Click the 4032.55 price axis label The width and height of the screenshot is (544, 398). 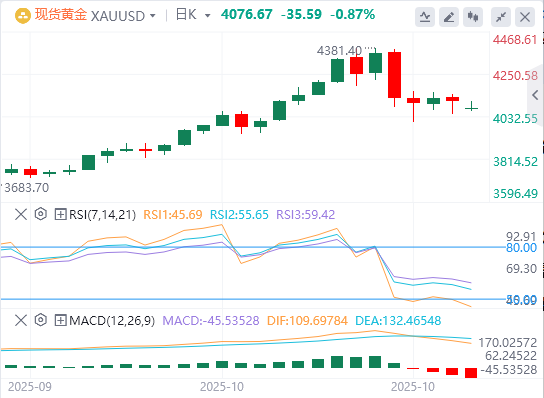coord(515,119)
